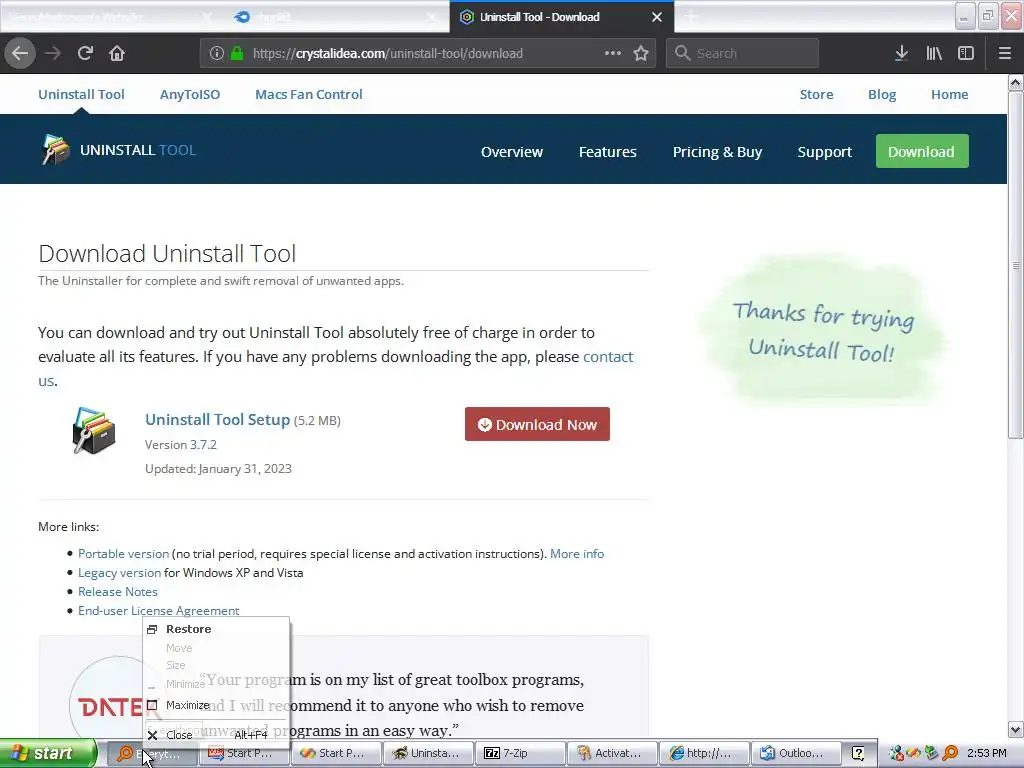Click the Uninstall Tool toolbox logo
Image resolution: width=1024 pixels, height=768 pixels.
(x=56, y=150)
